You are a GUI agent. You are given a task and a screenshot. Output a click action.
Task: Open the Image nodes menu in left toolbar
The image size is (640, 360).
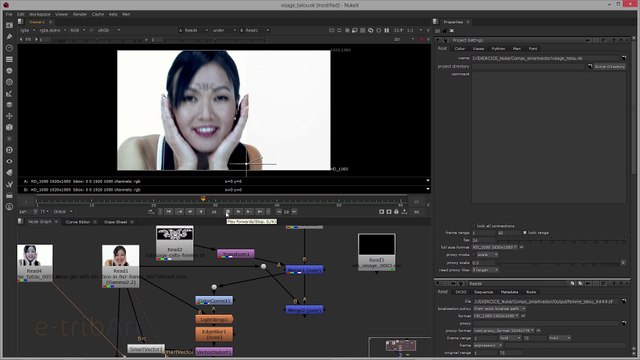pos(9,25)
